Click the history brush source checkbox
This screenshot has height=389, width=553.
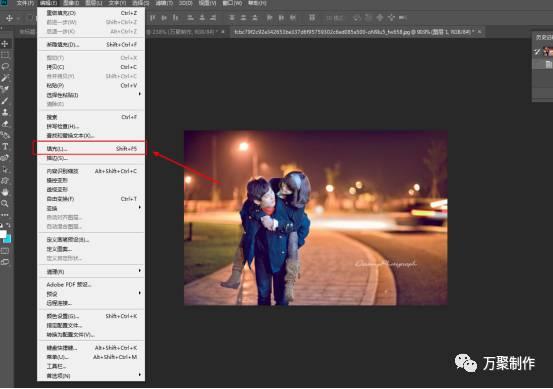(537, 52)
